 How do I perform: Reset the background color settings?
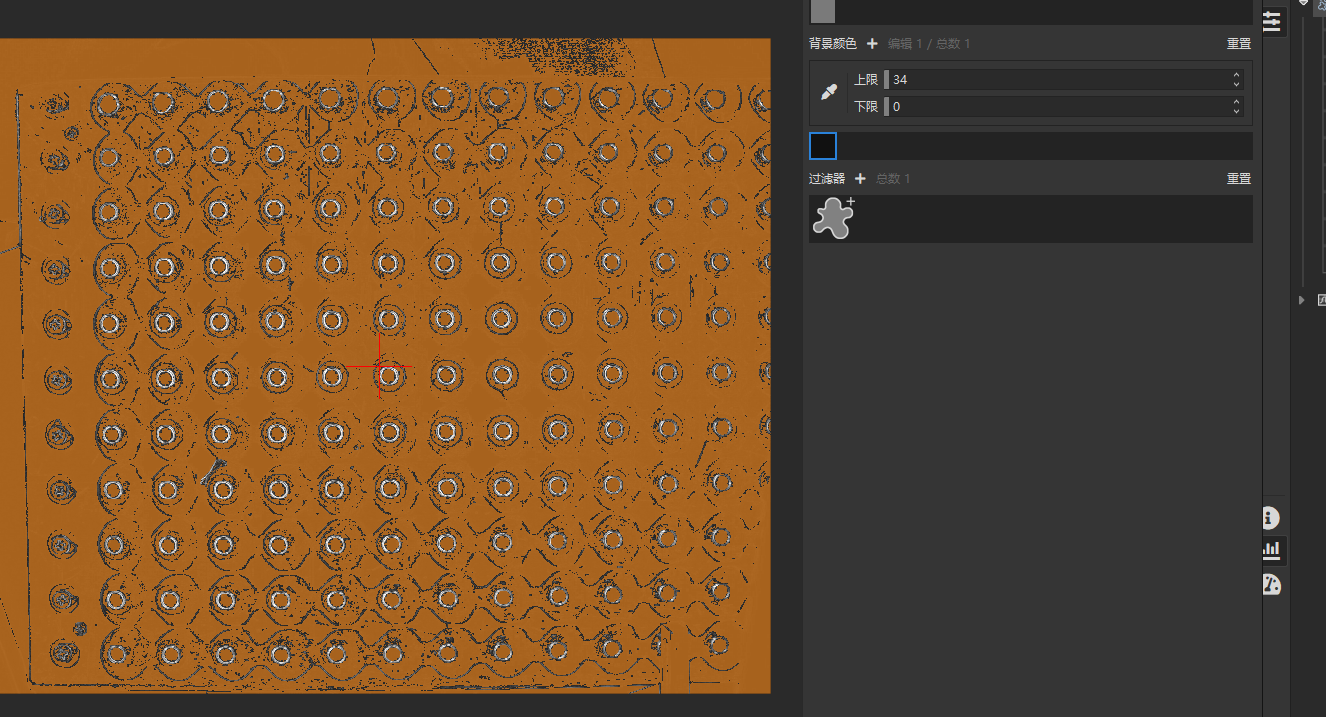click(1238, 44)
